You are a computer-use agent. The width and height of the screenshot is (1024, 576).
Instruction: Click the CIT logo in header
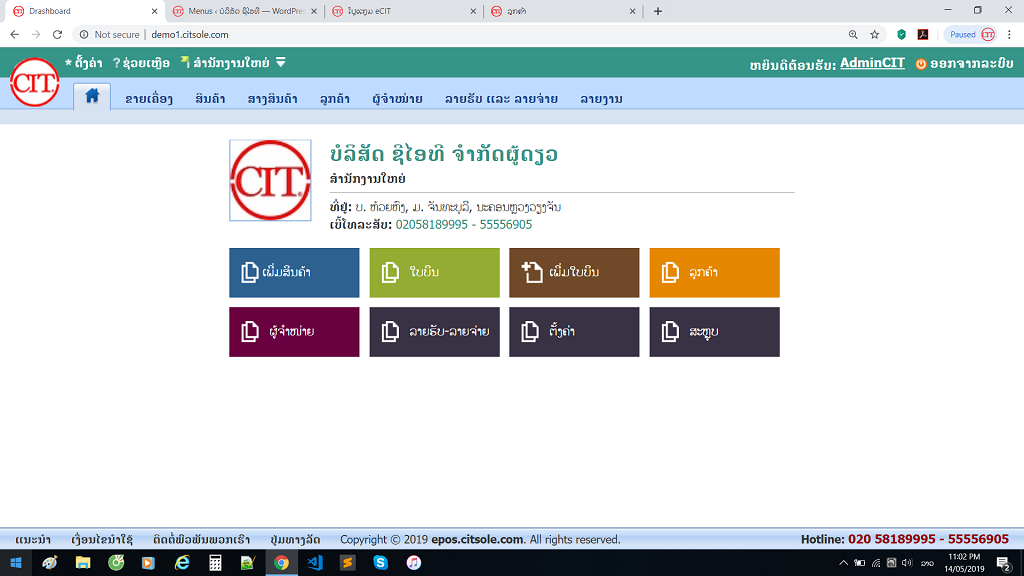coord(35,82)
